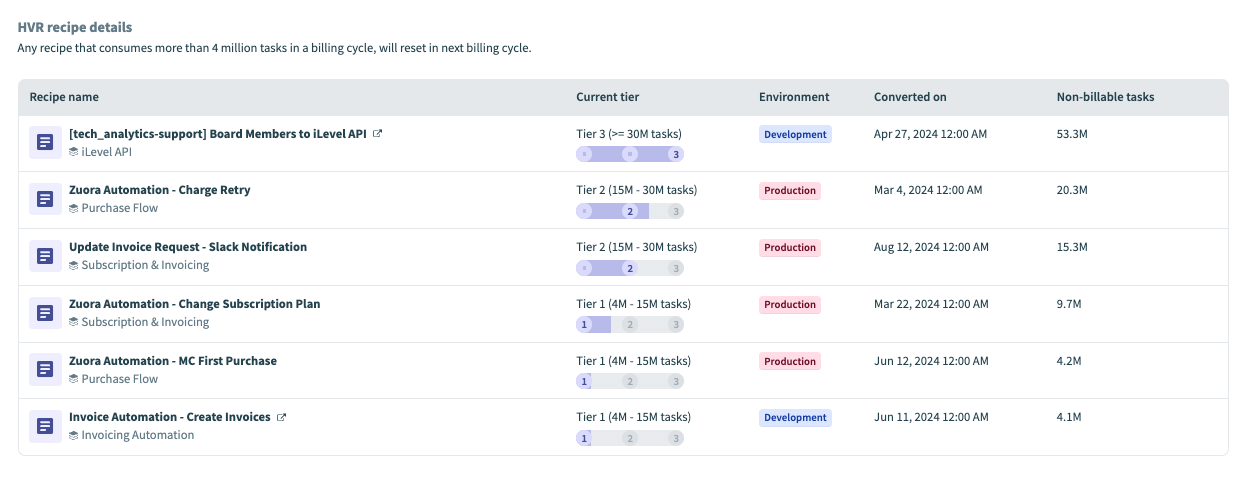Click the Converted on column header
This screenshot has height=481, width=1246.
(x=910, y=97)
